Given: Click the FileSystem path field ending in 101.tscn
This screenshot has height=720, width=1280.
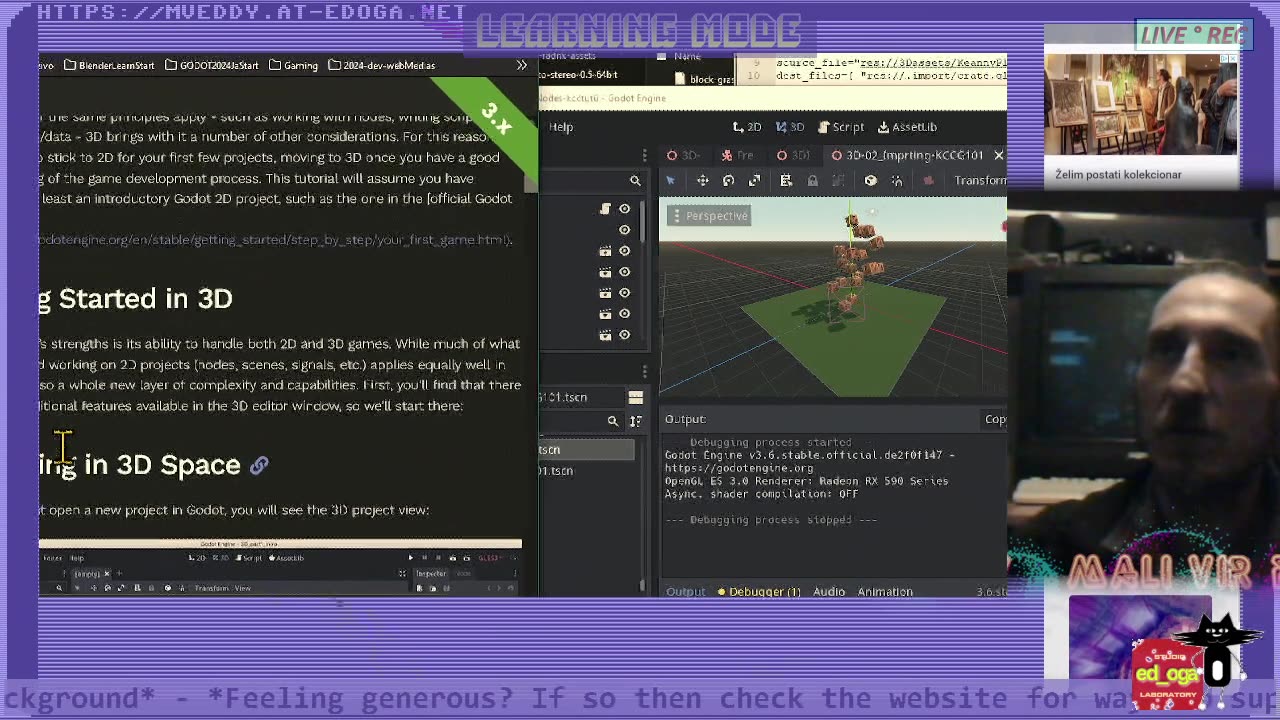Looking at the screenshot, I should point(580,397).
